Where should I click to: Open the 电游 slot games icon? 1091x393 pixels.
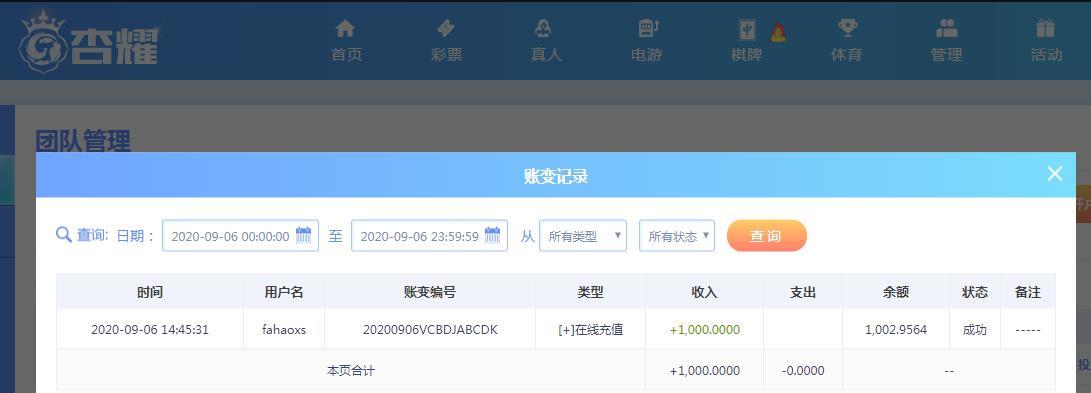pyautogui.click(x=647, y=29)
